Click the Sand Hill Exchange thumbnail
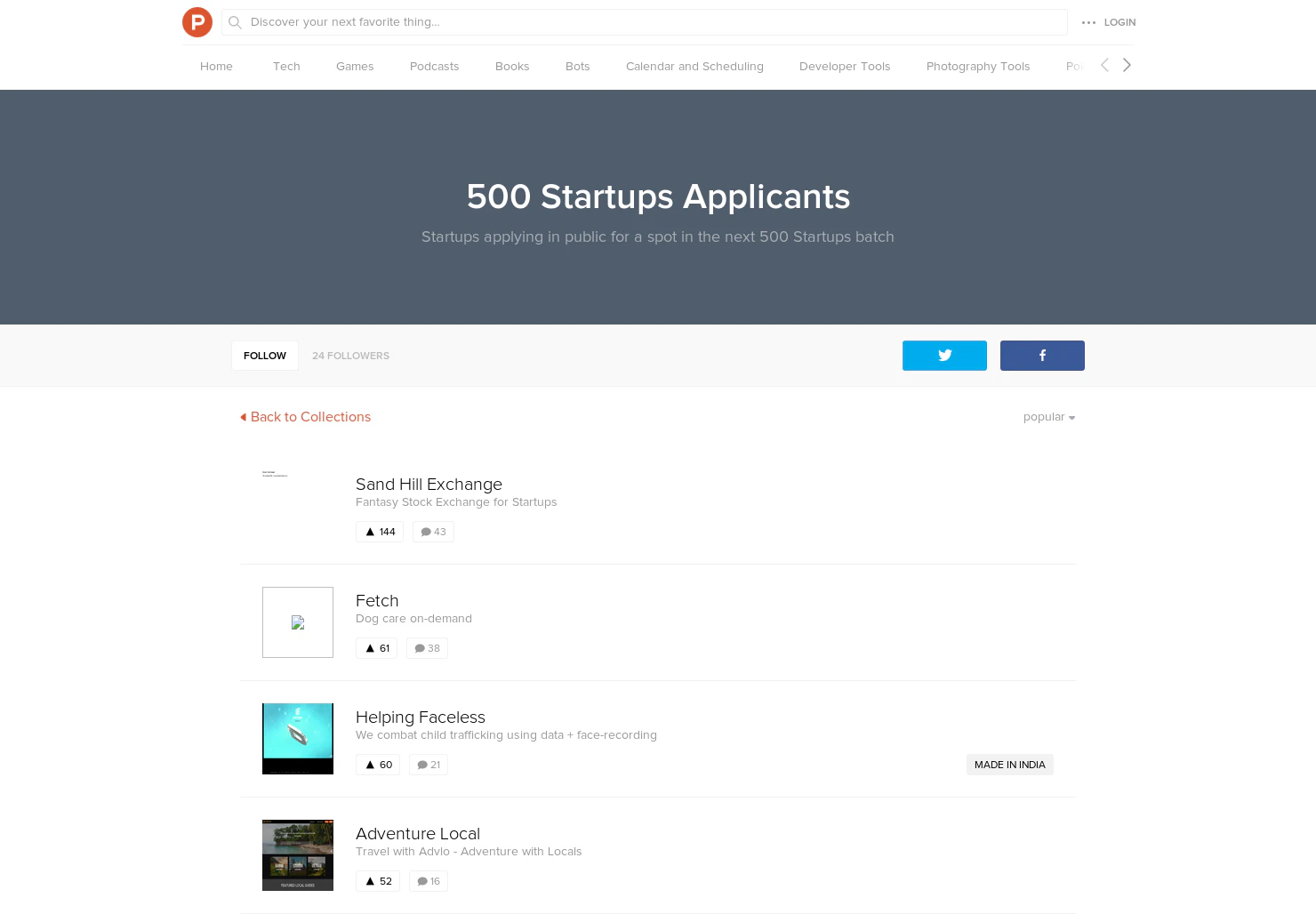Image resolution: width=1316 pixels, height=922 pixels. point(298,506)
